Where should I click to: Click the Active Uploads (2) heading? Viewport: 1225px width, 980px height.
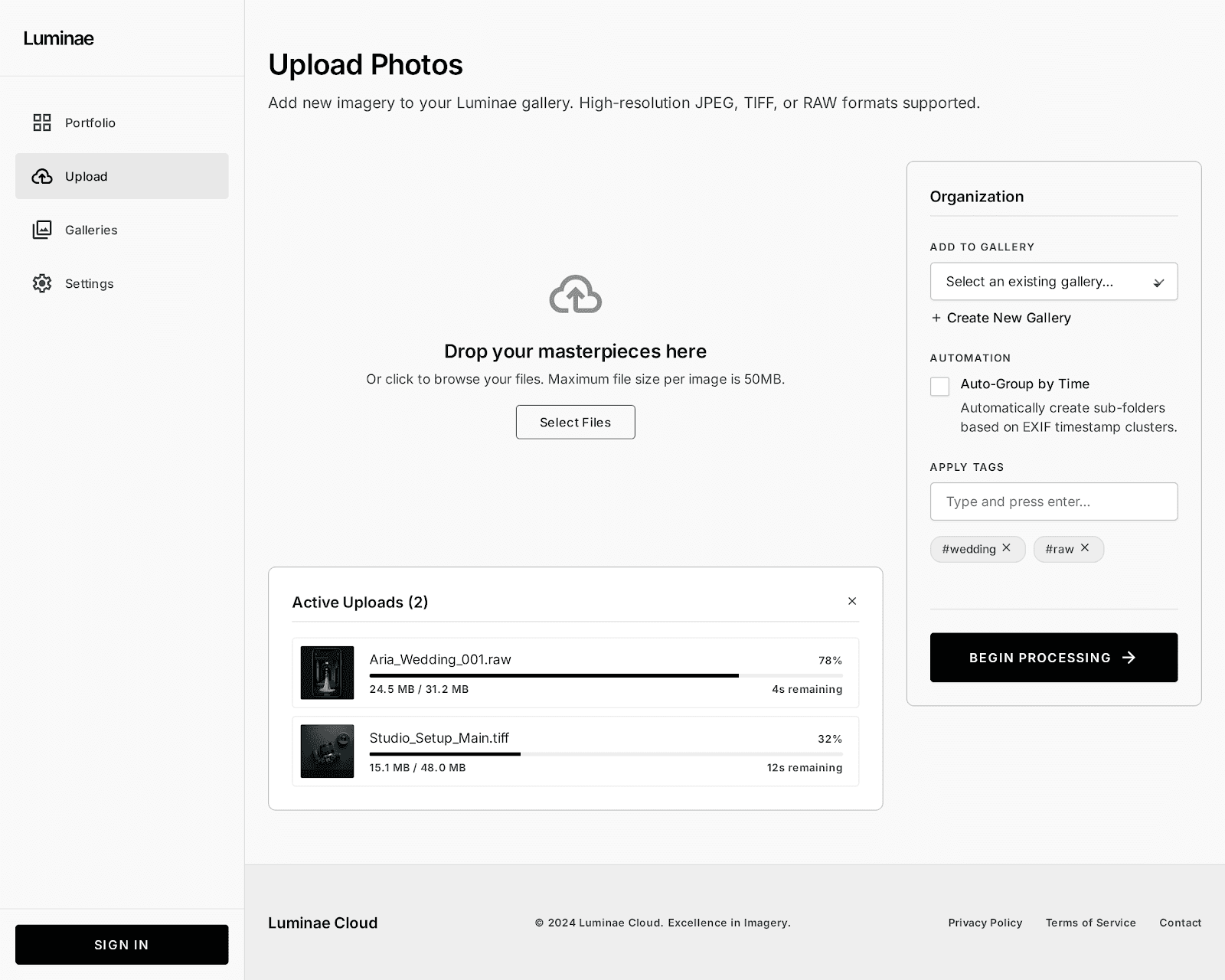360,603
